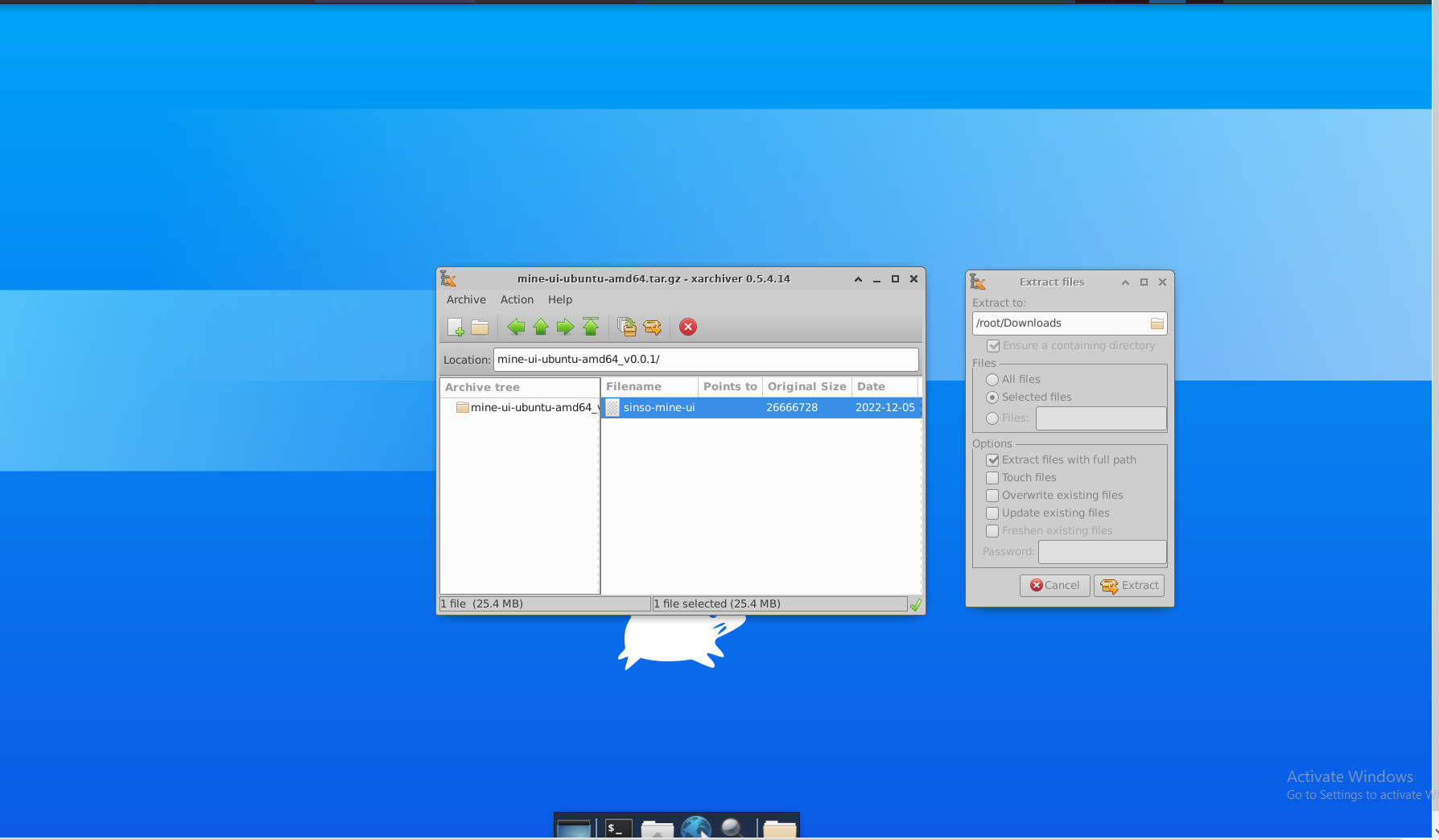Open the Archive menu

466,300
